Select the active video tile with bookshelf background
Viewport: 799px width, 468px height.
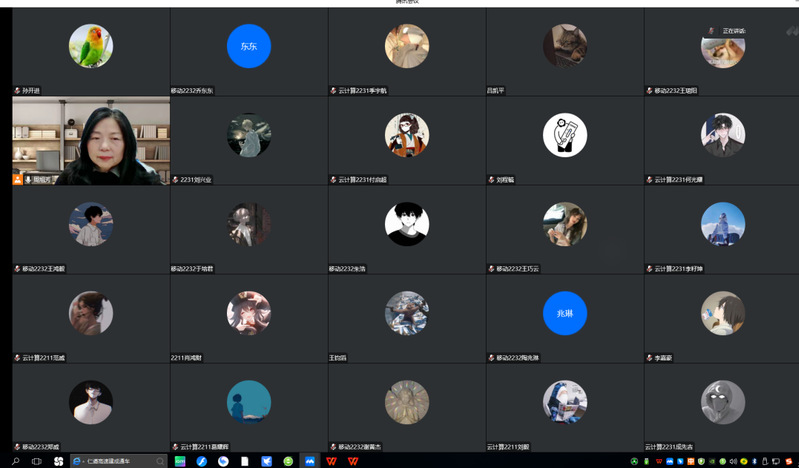pos(91,138)
